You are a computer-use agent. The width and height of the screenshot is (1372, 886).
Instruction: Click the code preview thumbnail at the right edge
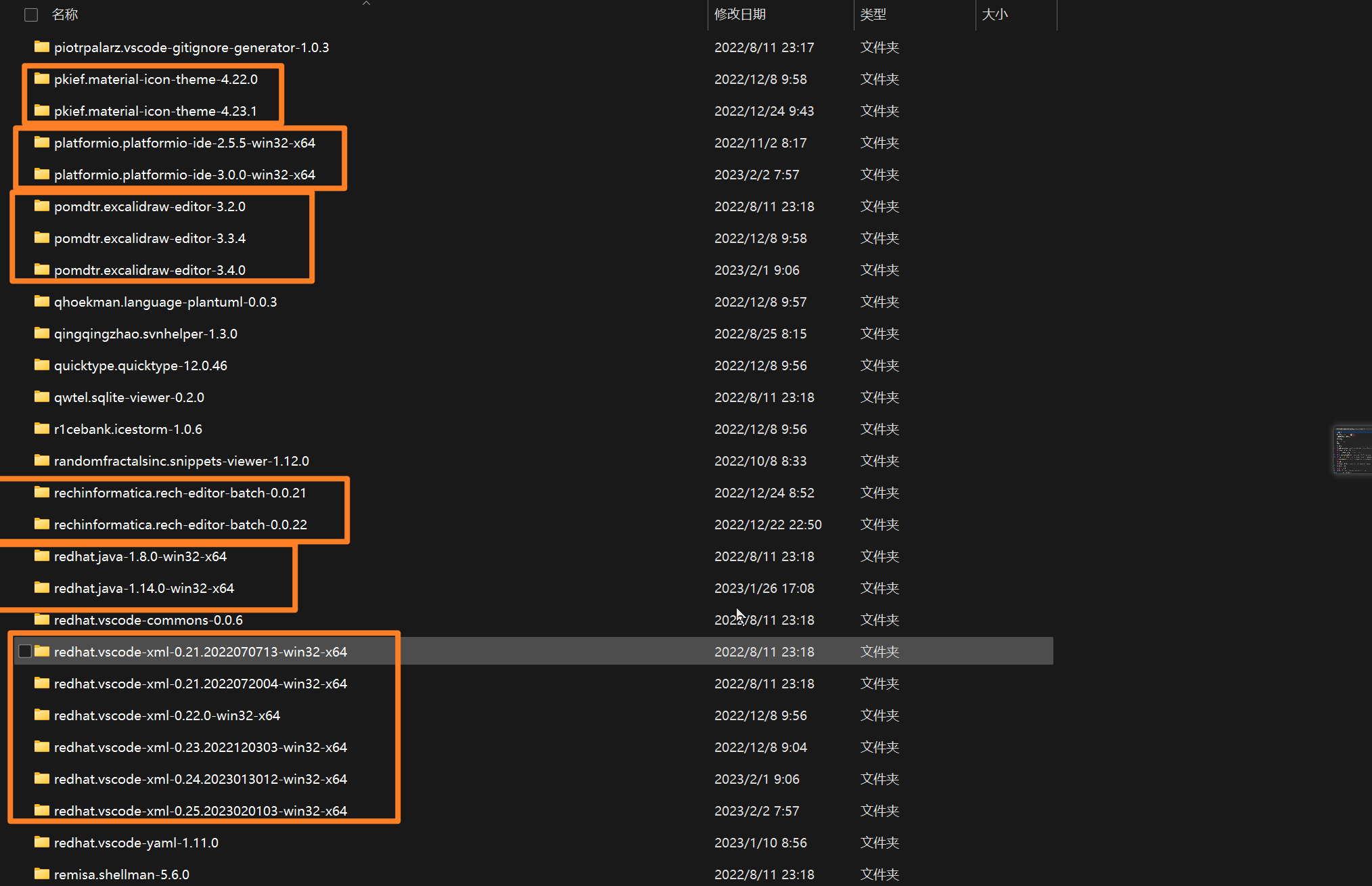[1352, 449]
